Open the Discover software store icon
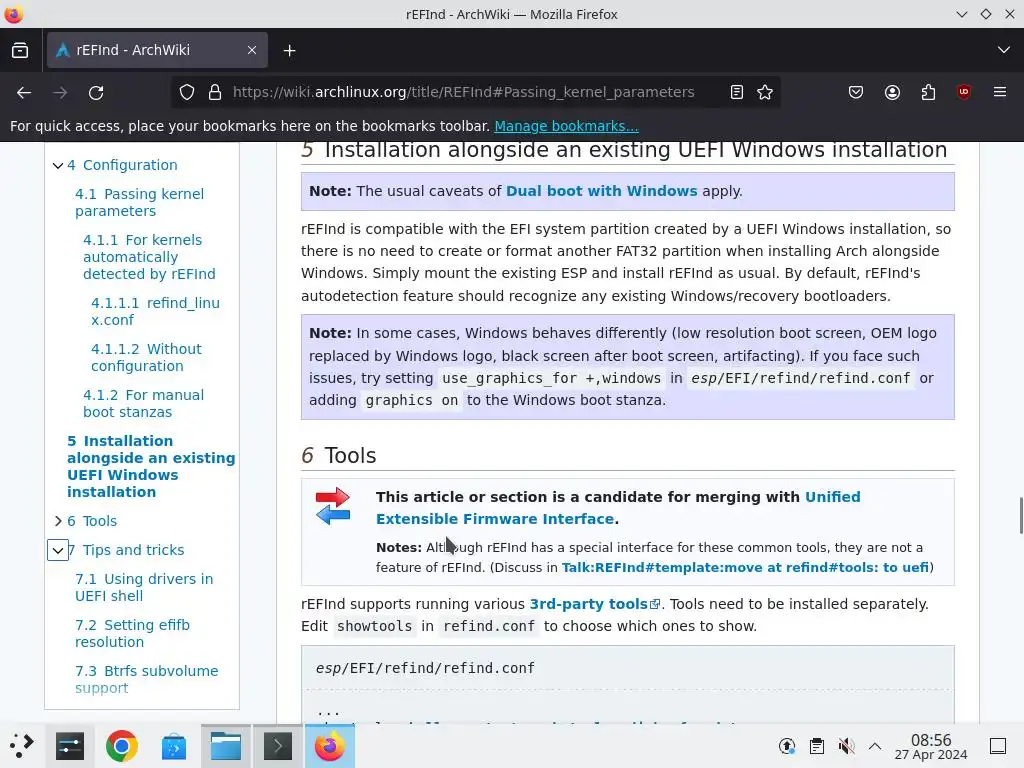This screenshot has width=1024, height=768. 174,746
